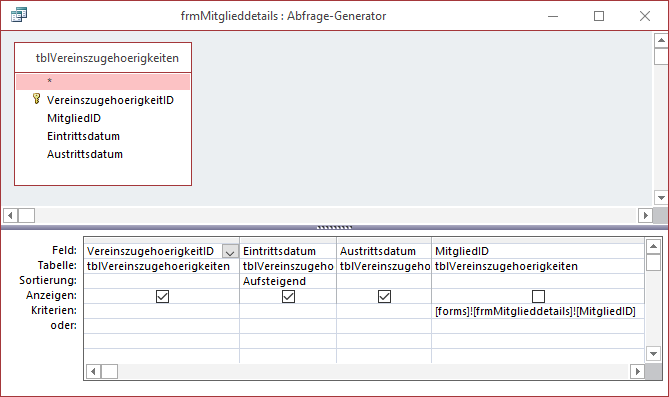Click the sort cell under MitgliedID
The height and width of the screenshot is (397, 669).
[538, 281]
